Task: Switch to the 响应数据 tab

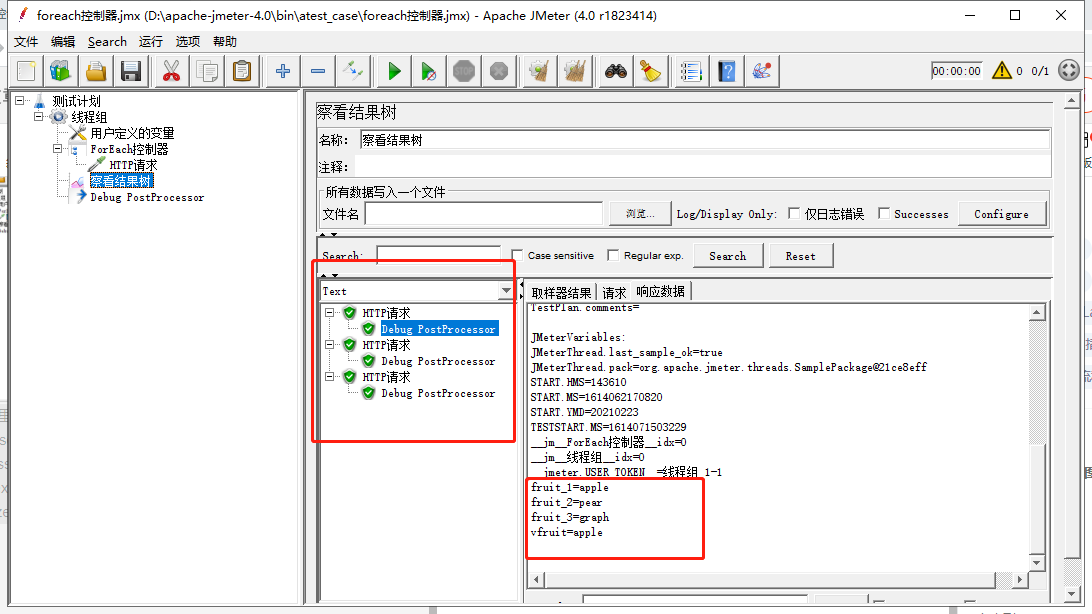Action: [x=661, y=291]
